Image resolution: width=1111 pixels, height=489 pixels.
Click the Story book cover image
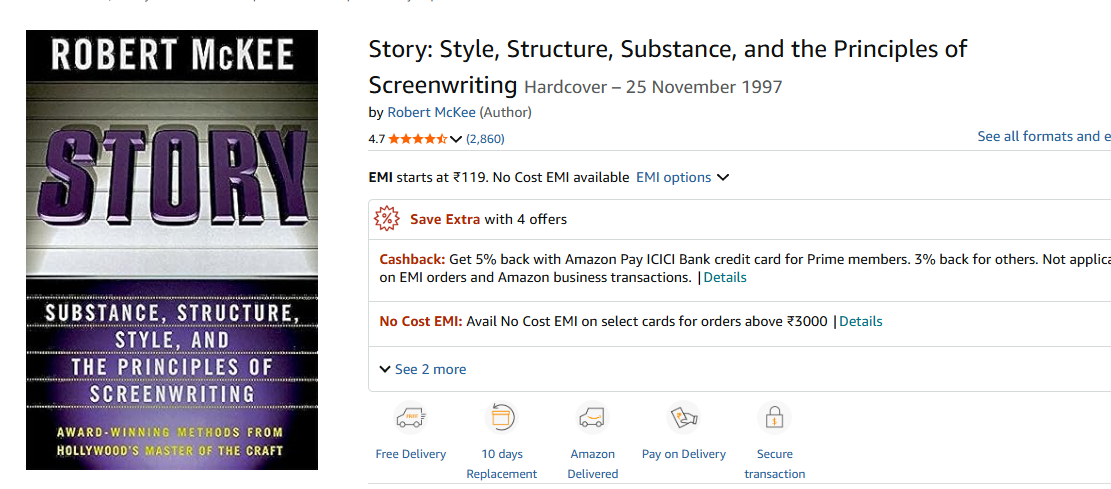(x=172, y=250)
